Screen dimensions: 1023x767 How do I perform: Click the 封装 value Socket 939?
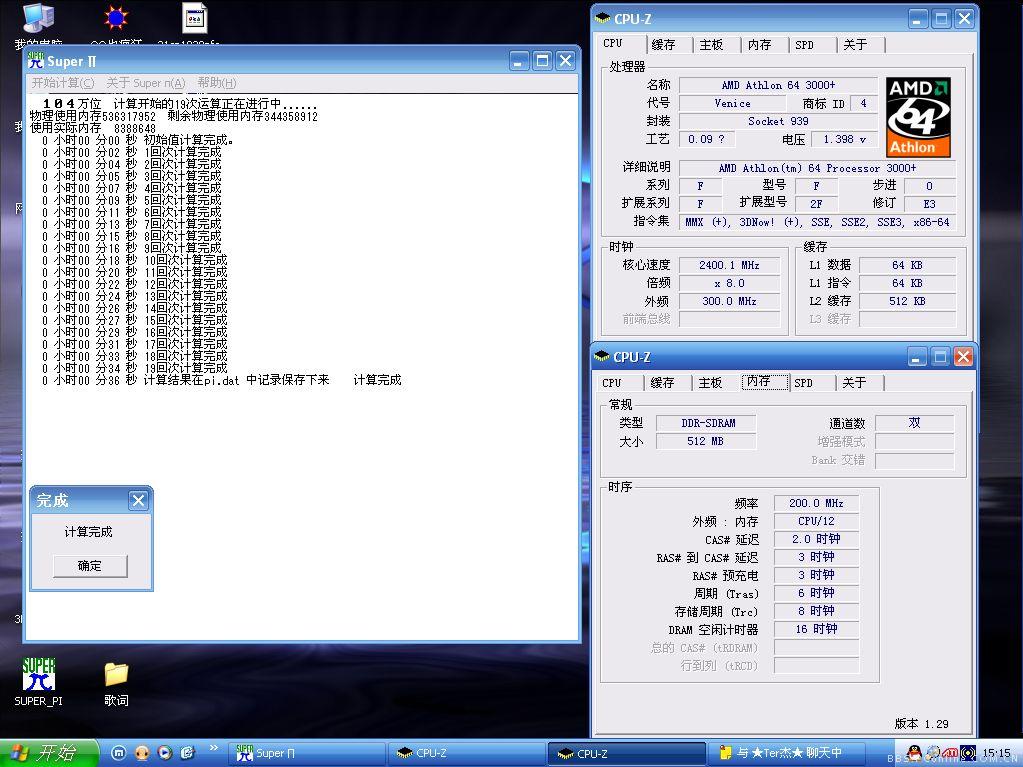pos(778,121)
